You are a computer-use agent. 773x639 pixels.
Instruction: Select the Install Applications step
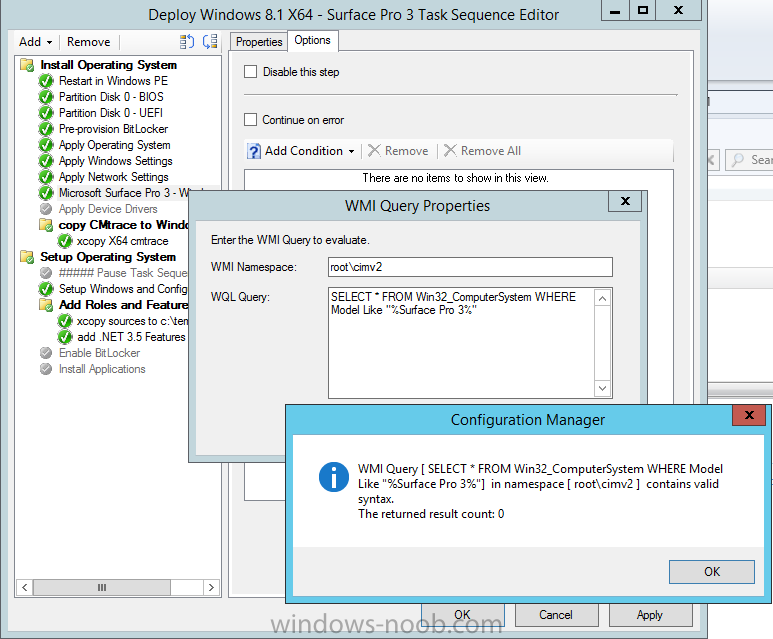pos(102,369)
